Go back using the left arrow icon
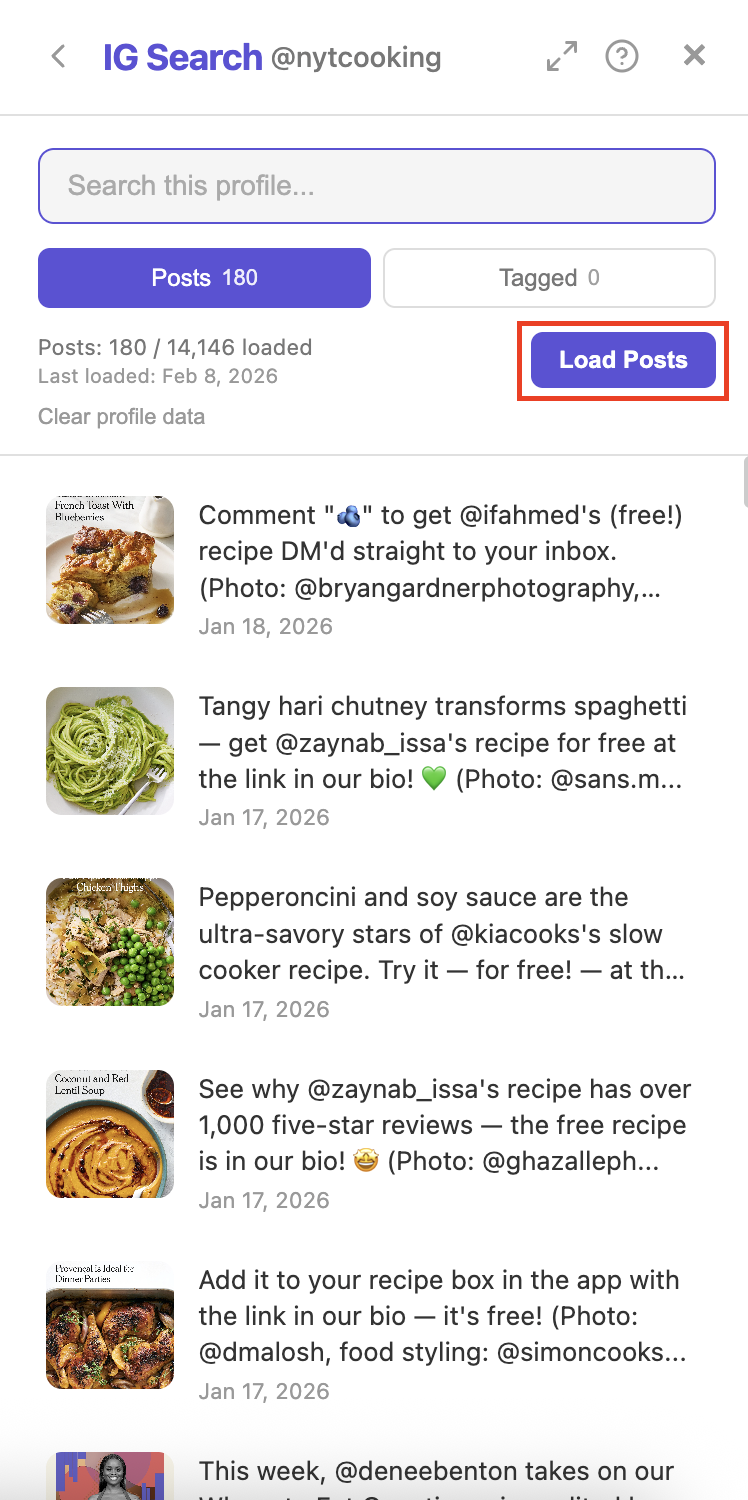The width and height of the screenshot is (748, 1500). pos(57,56)
